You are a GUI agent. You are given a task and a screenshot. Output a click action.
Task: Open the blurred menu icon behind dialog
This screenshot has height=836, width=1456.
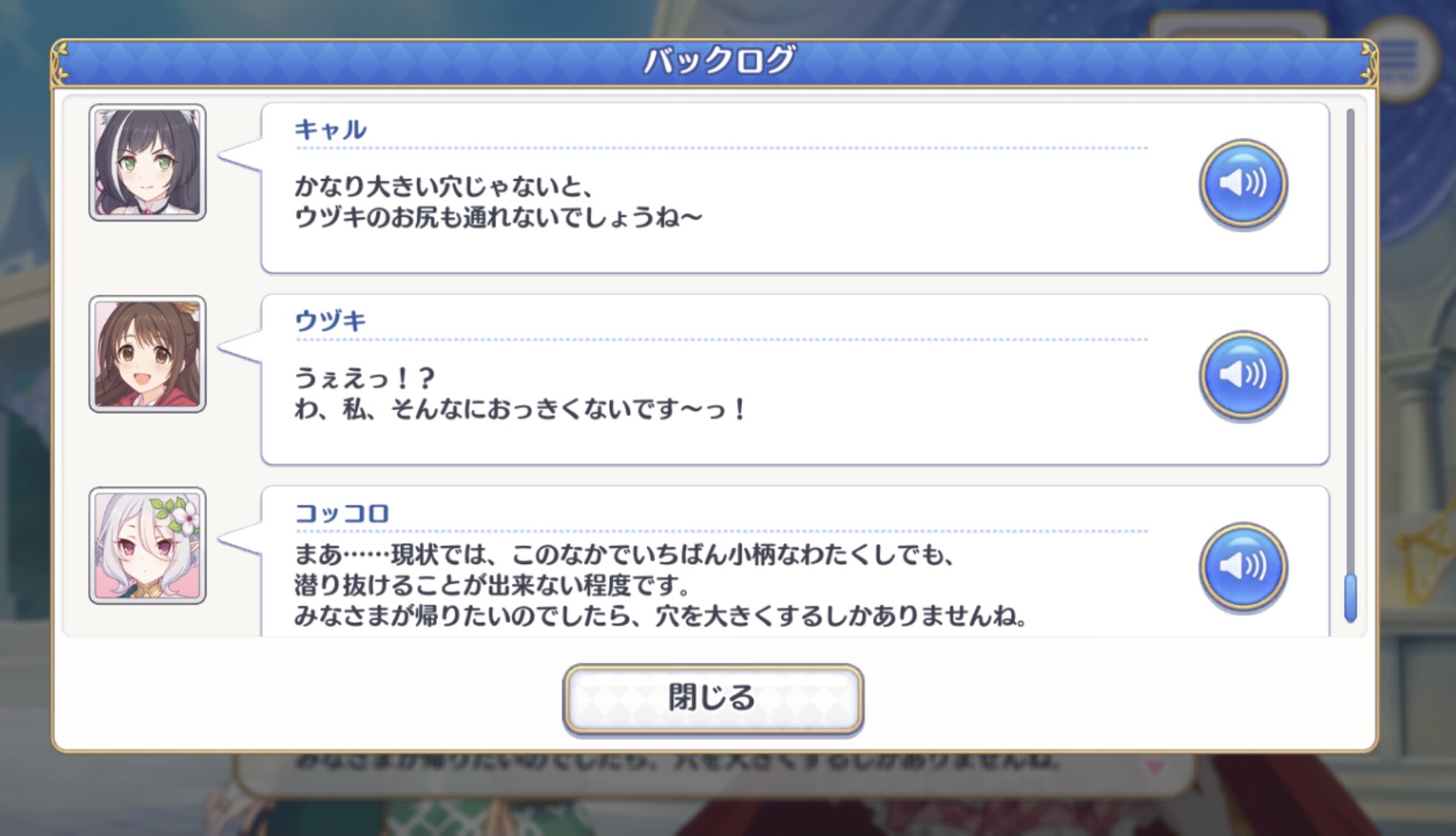pos(1400,58)
